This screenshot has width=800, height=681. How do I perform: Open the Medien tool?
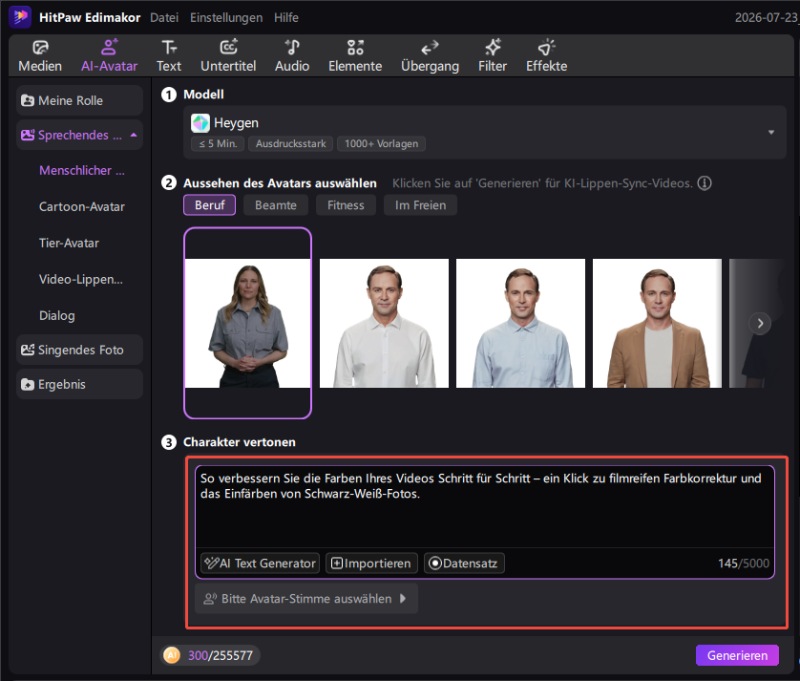[40, 56]
